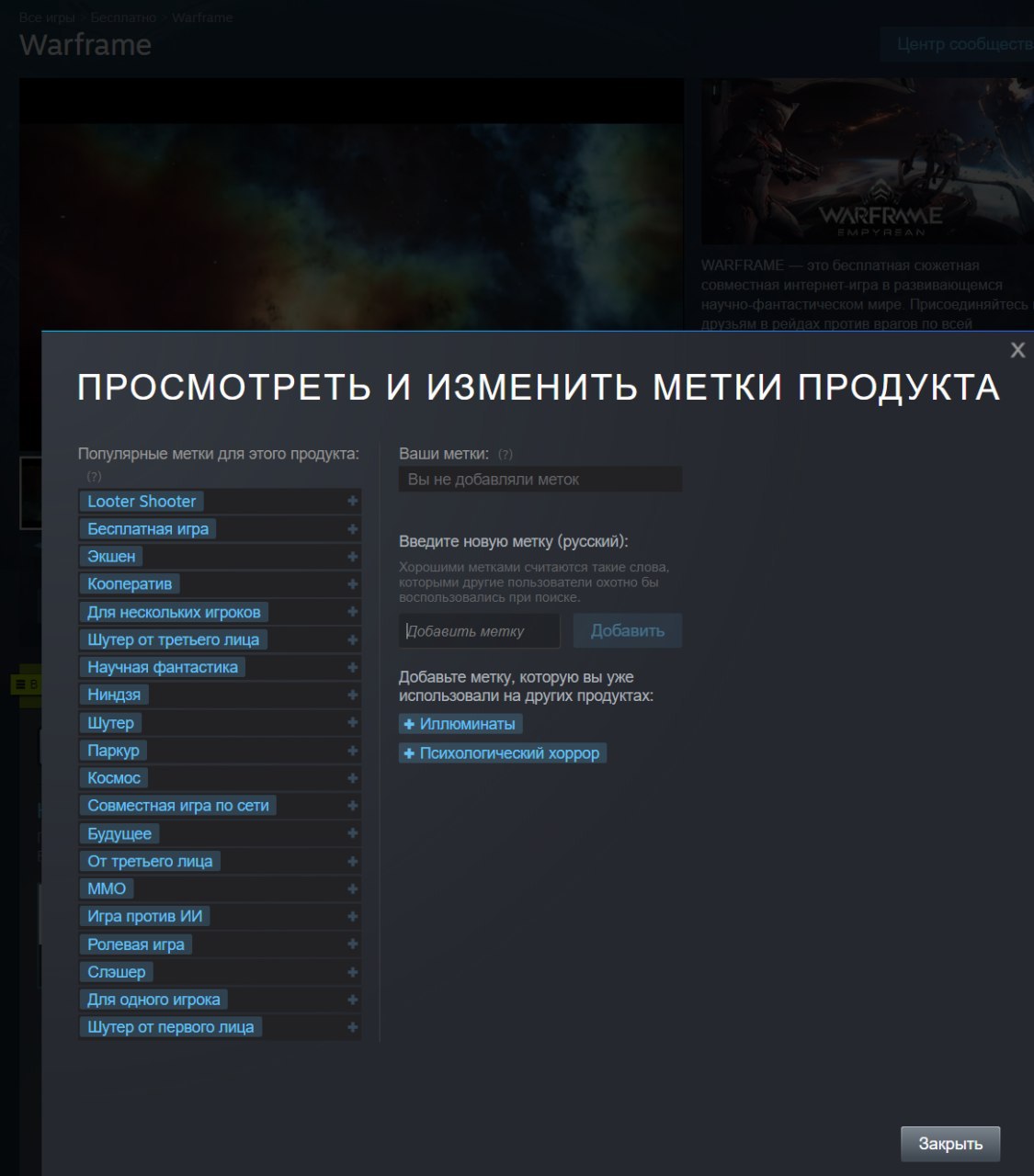Select the Ролевая игра tag label
The height and width of the screenshot is (1176, 1034).
point(136,944)
